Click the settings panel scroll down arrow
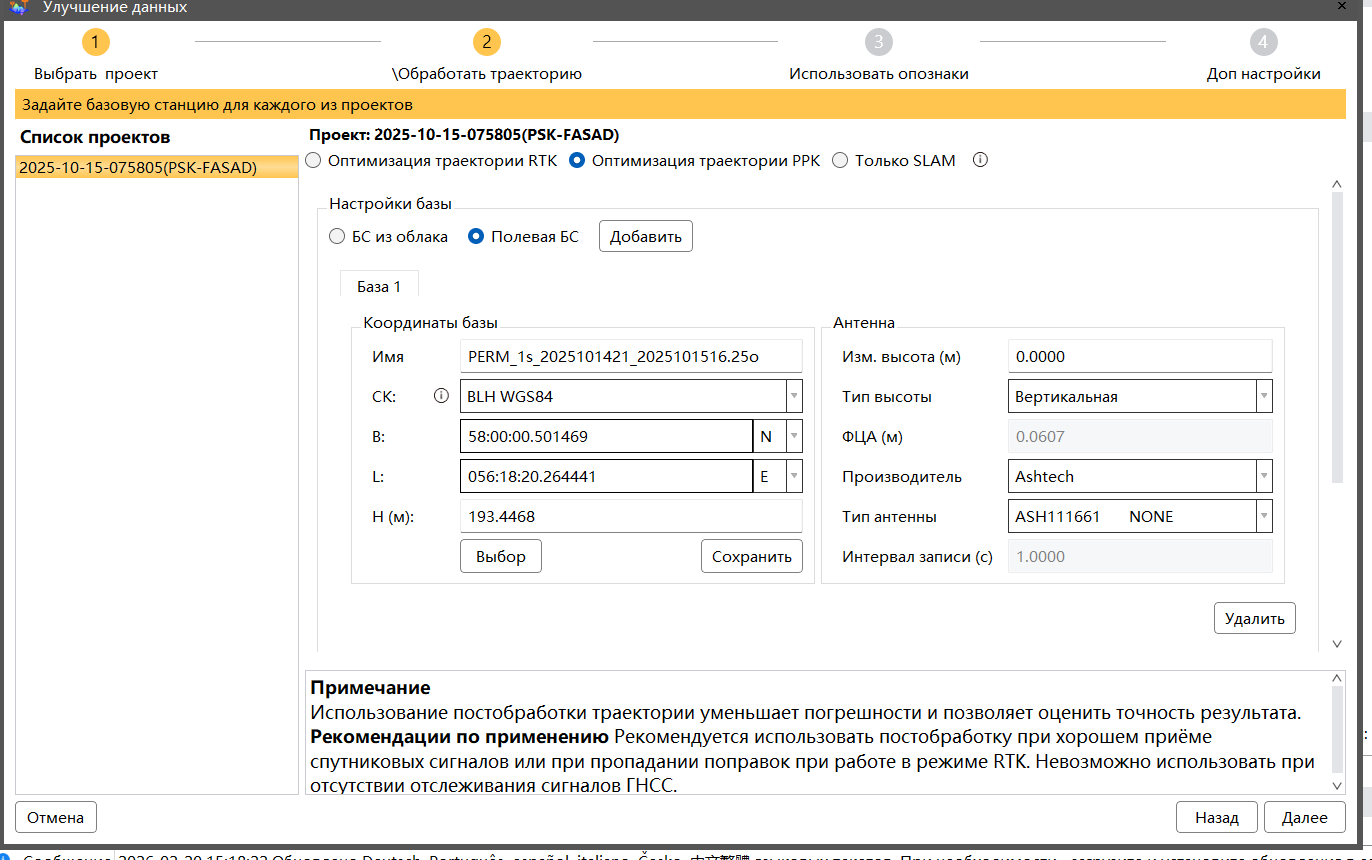The height and width of the screenshot is (860, 1372). pos(1337,645)
